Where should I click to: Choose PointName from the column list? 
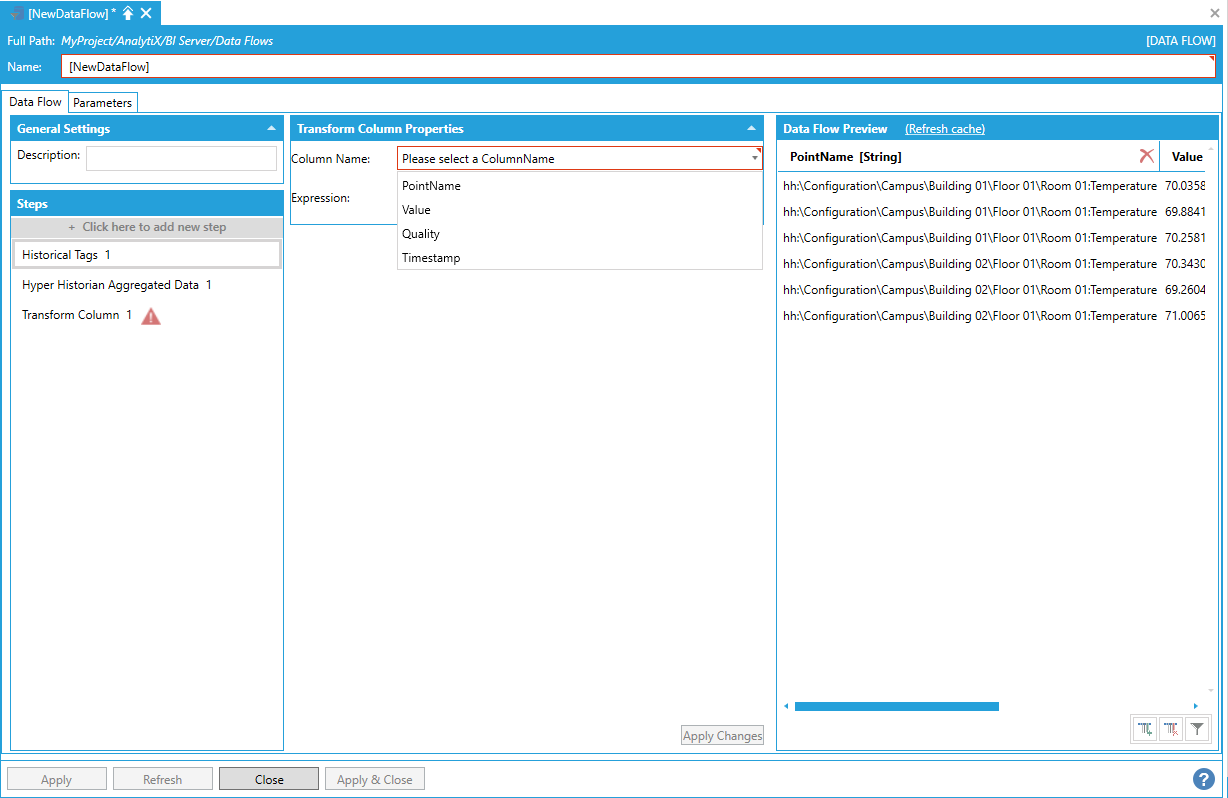pos(431,186)
